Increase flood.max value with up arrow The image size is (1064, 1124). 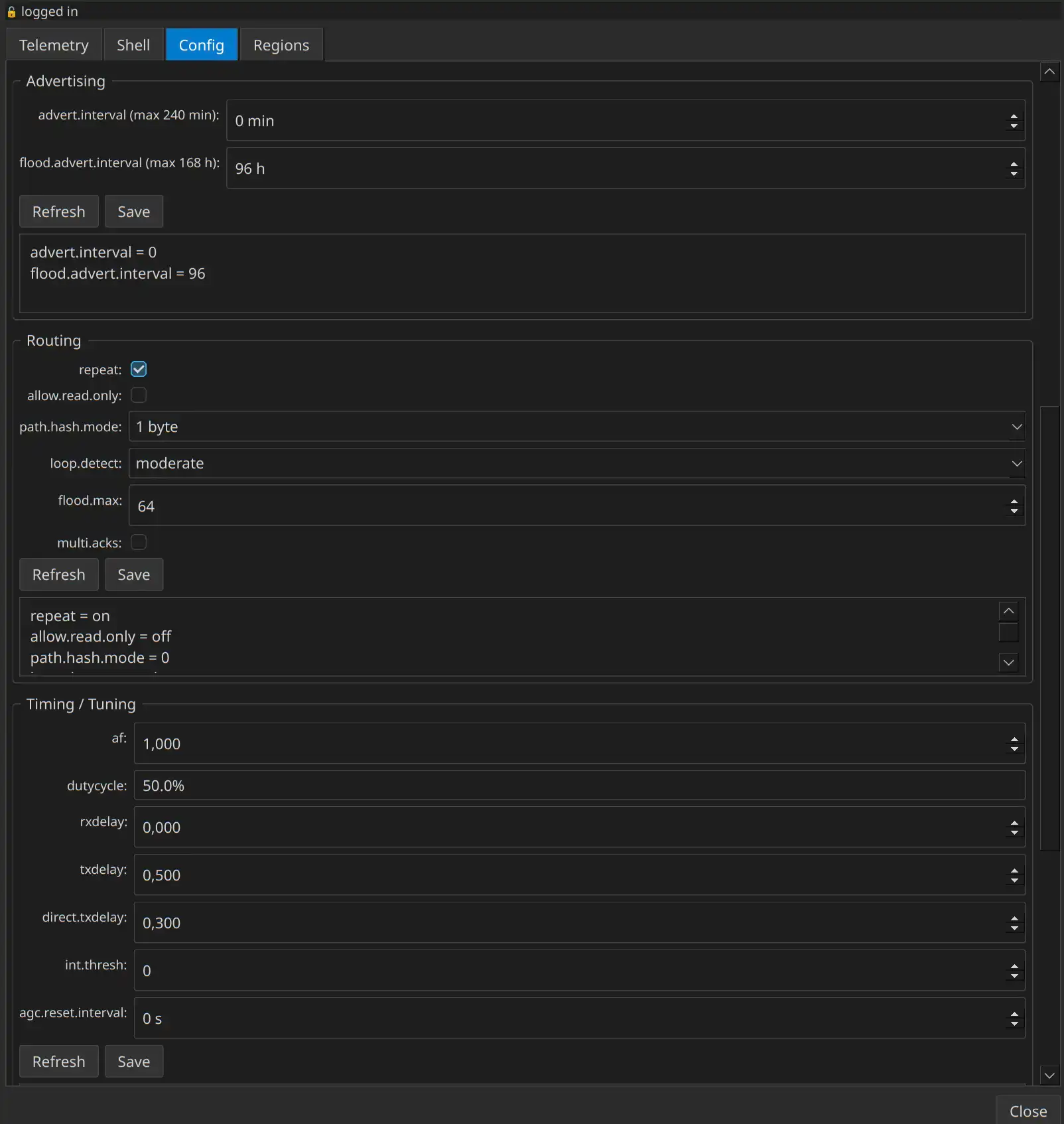pos(1014,501)
